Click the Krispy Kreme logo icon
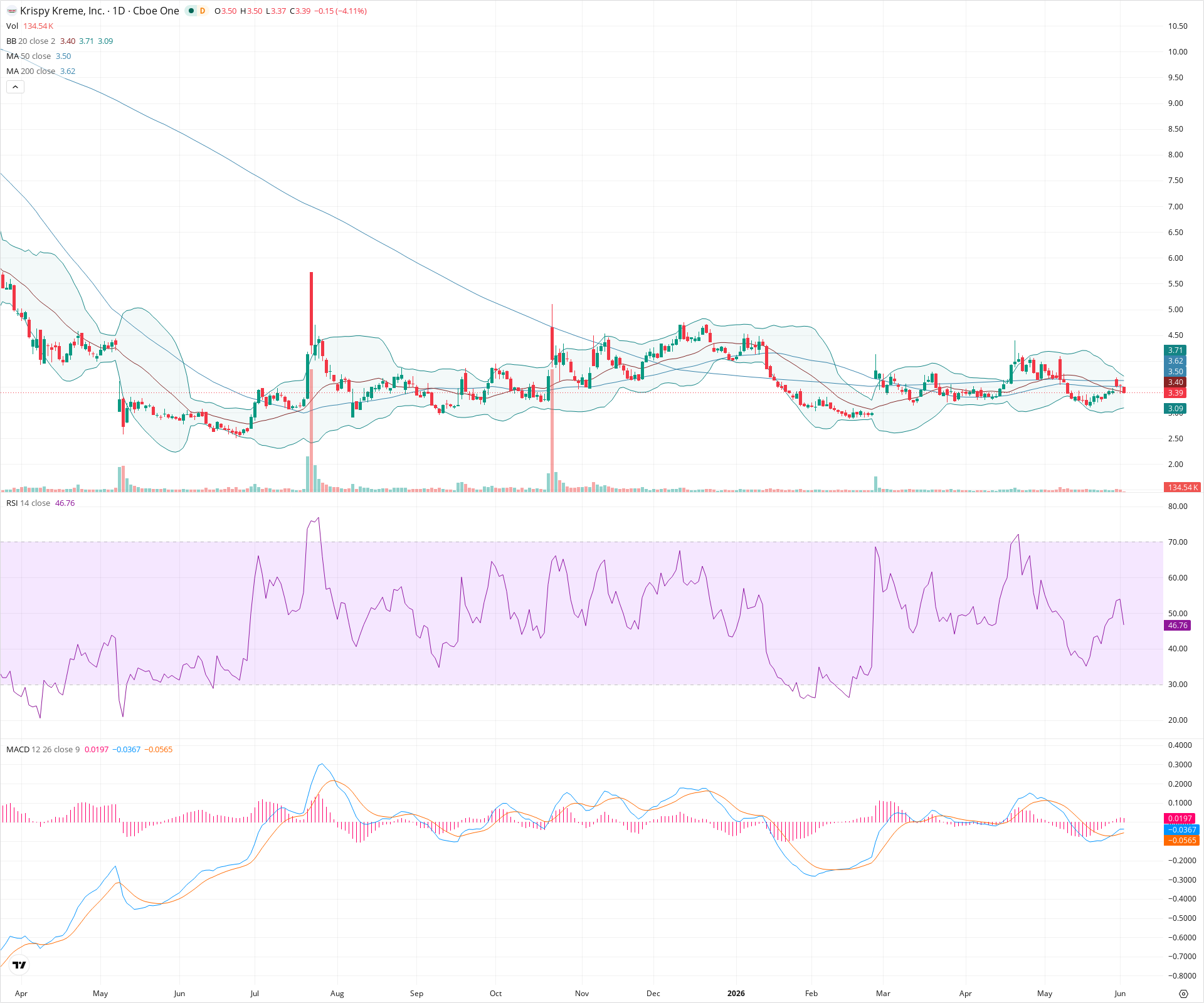Image resolution: width=1204 pixels, height=1003 pixels. [x=11, y=11]
